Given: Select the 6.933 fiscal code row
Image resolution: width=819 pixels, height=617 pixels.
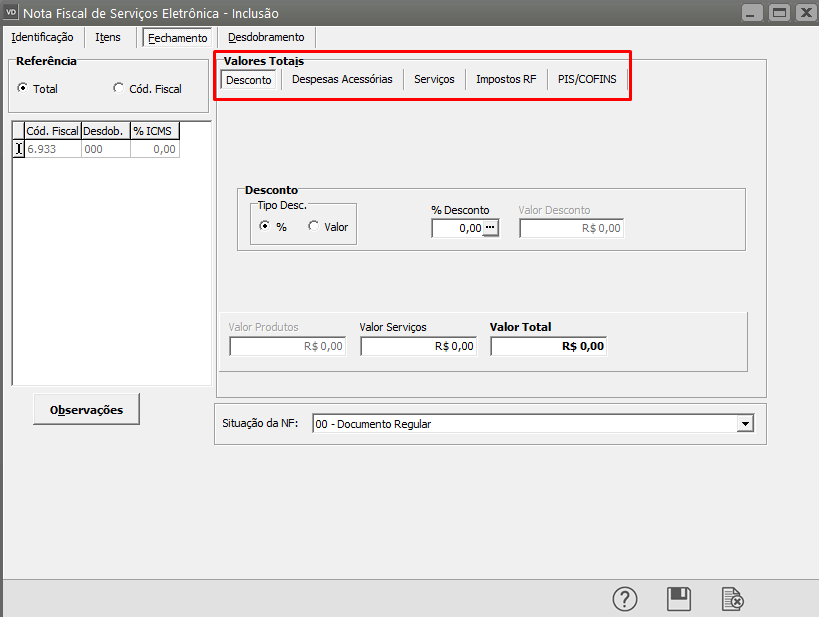Looking at the screenshot, I should pyautogui.click(x=52, y=149).
